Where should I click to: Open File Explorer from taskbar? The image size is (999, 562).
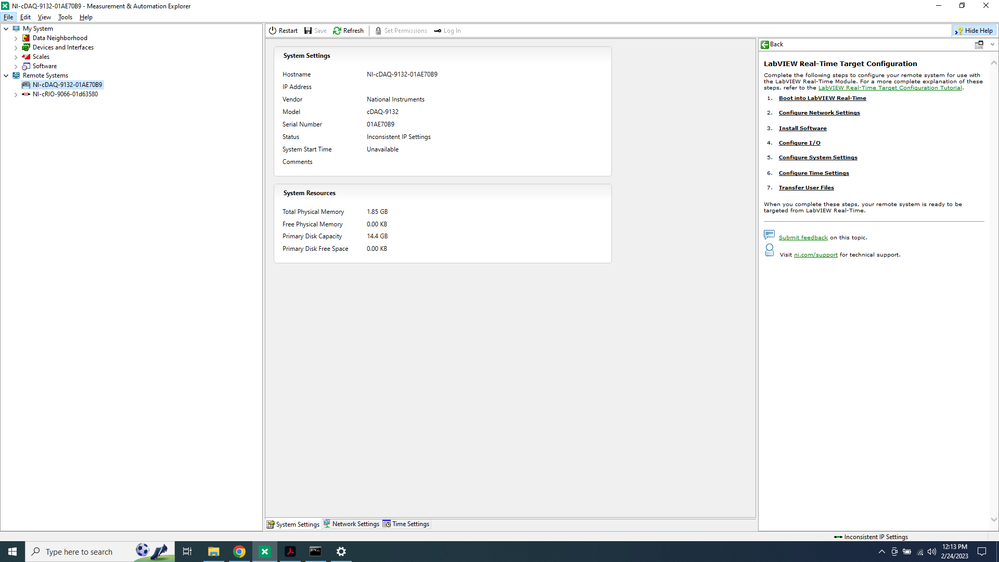[x=213, y=551]
